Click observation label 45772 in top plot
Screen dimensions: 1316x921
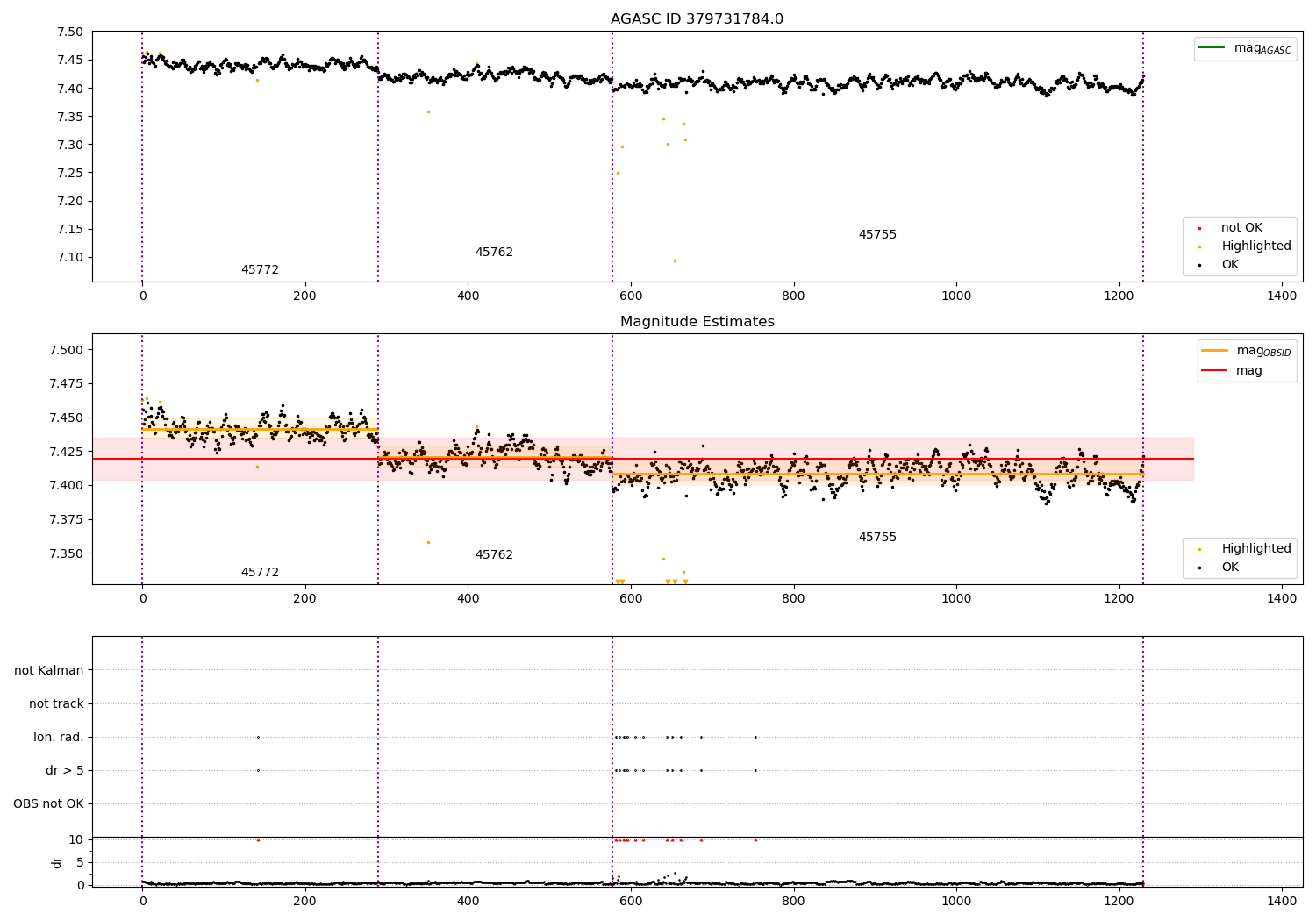click(260, 270)
